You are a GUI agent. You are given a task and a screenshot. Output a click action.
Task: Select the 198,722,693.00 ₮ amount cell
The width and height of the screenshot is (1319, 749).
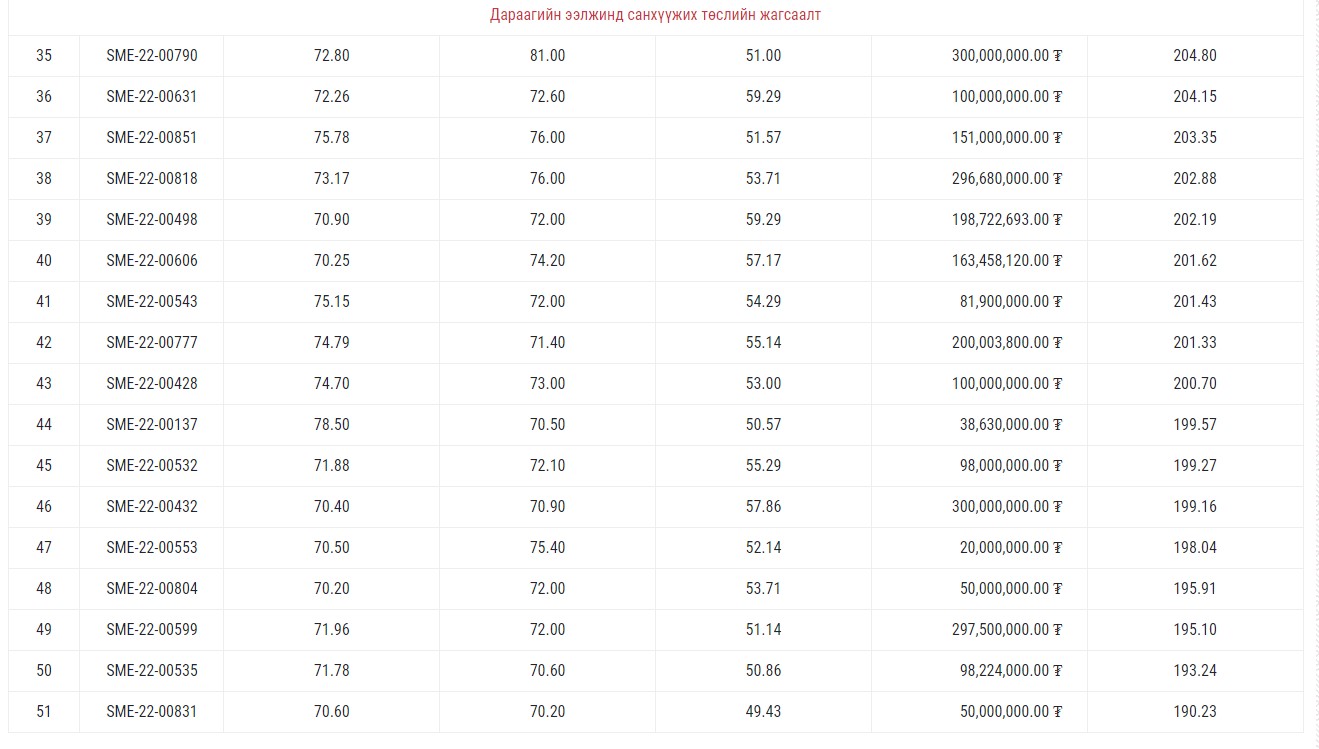(x=1006, y=220)
